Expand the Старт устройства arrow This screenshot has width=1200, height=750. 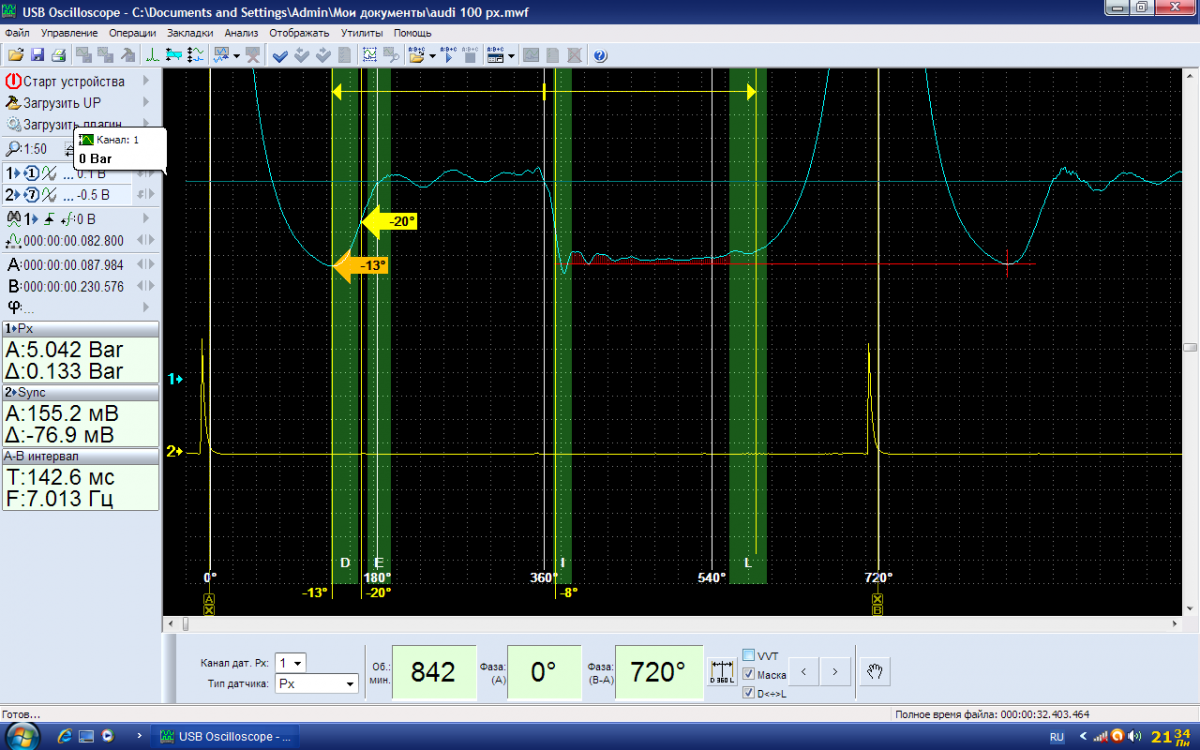[x=146, y=81]
